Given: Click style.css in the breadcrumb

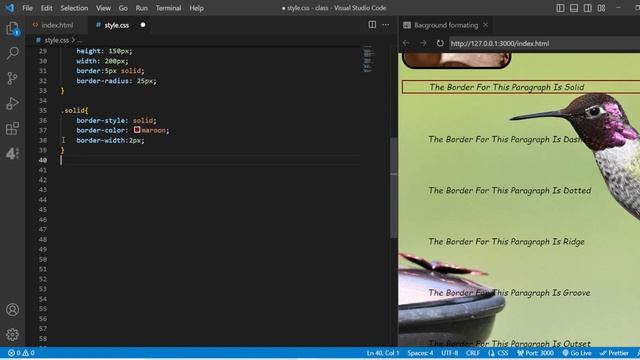Looking at the screenshot, I should pyautogui.click(x=56, y=40).
